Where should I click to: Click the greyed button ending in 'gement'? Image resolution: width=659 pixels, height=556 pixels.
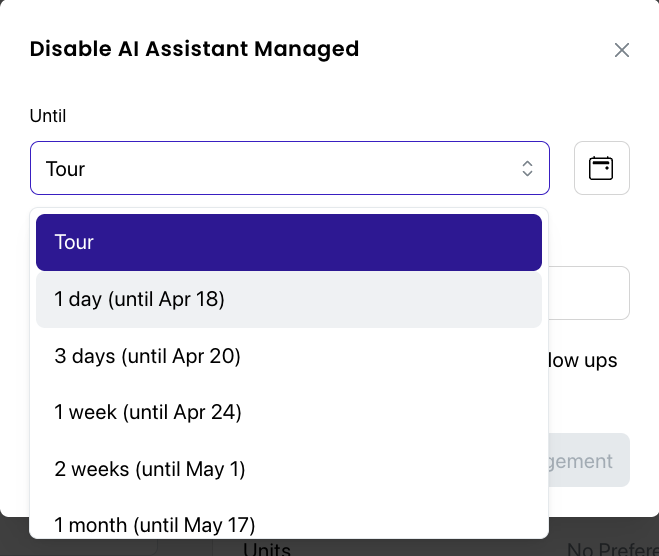click(x=589, y=460)
